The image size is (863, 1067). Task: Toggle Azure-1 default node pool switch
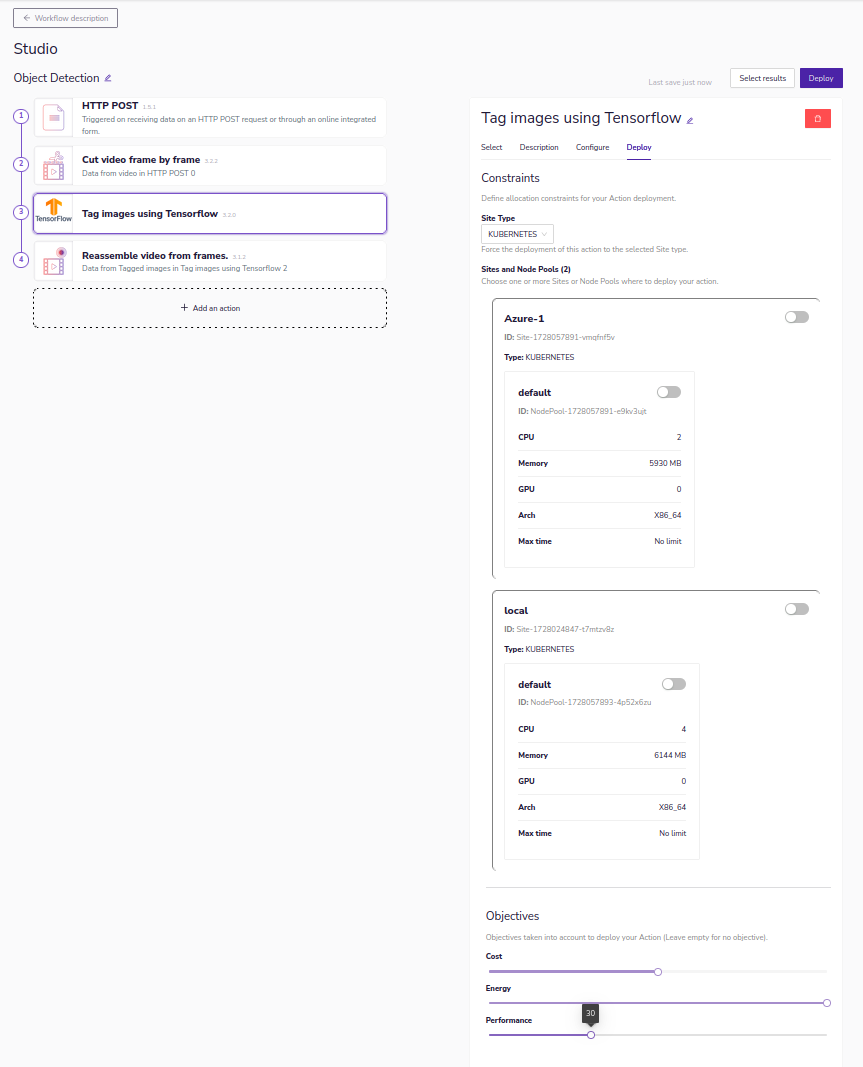tap(668, 392)
